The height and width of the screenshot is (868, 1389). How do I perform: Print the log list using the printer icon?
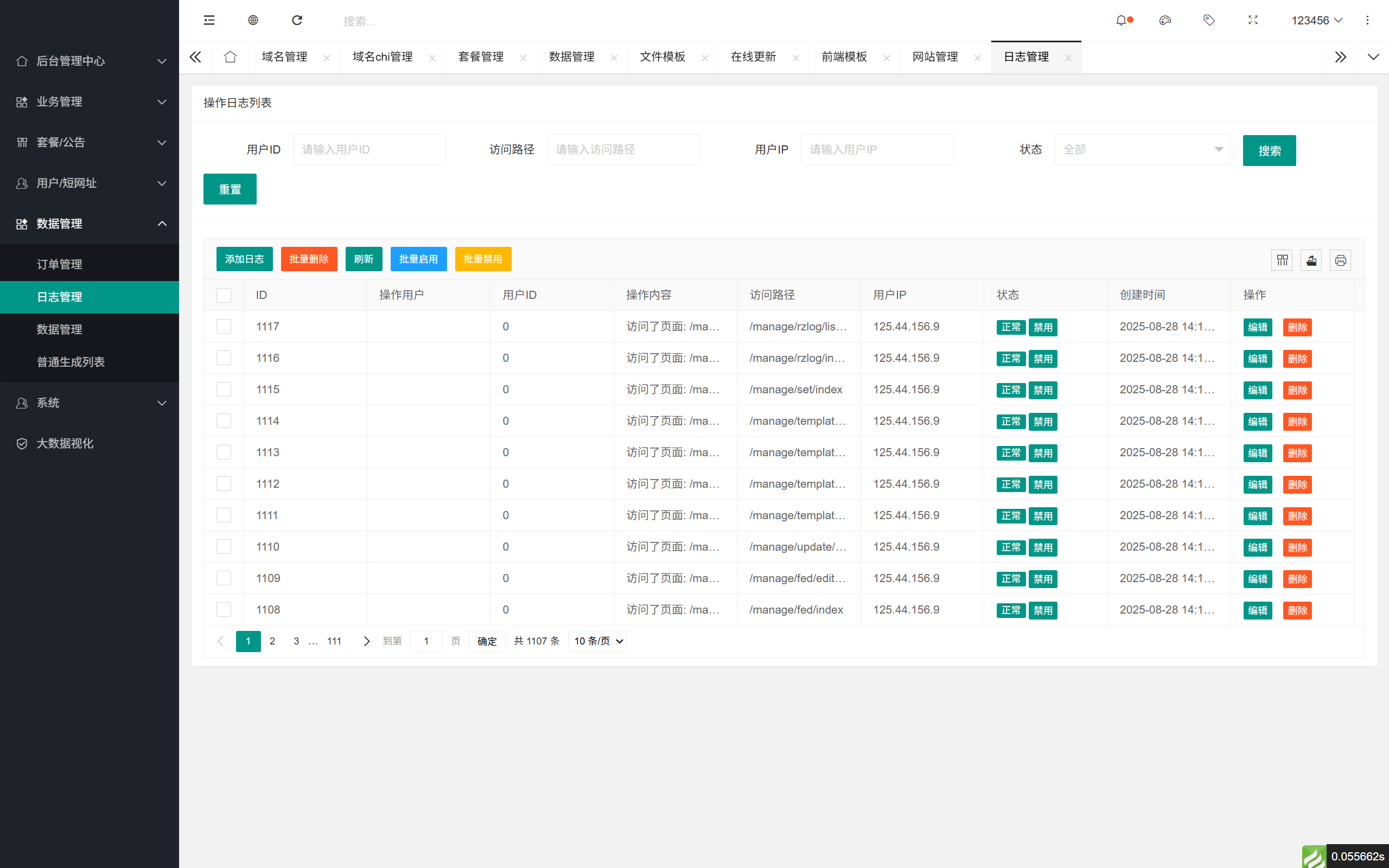pyautogui.click(x=1341, y=259)
